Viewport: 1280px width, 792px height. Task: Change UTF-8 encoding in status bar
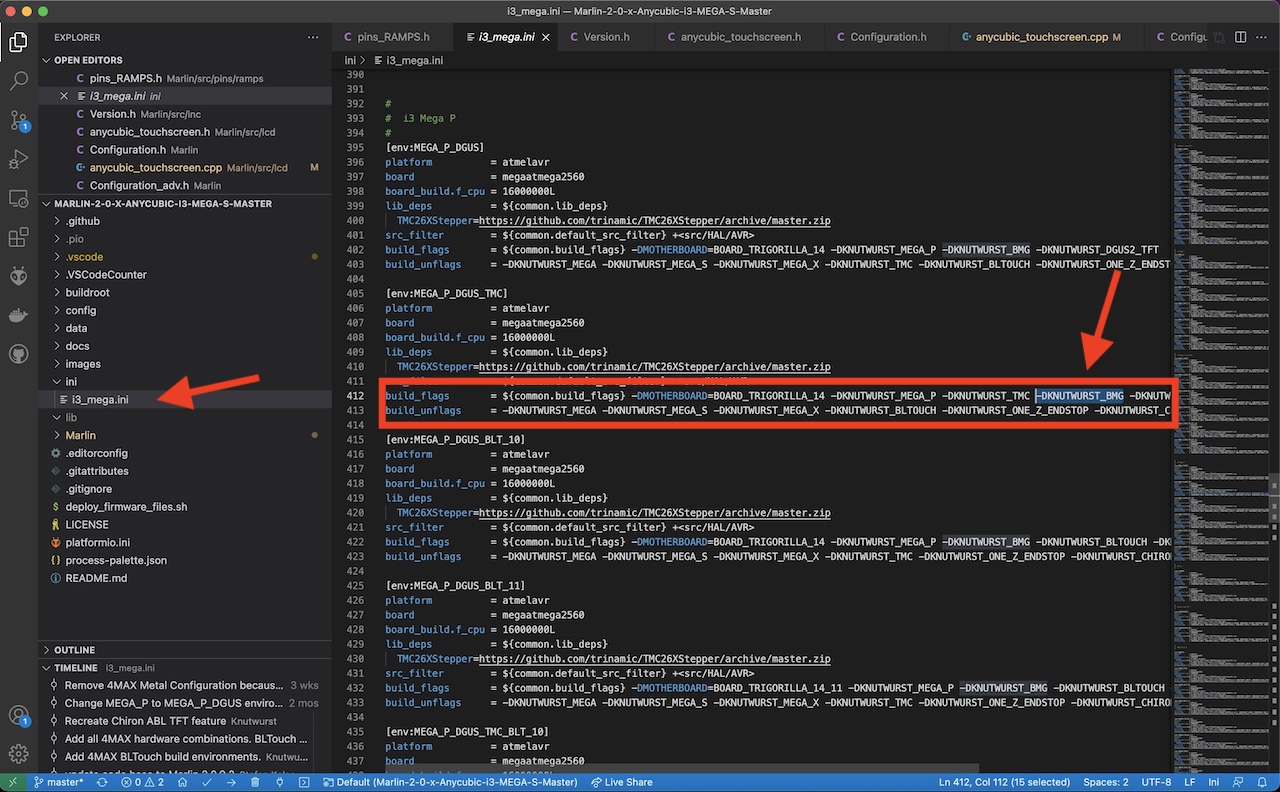[1156, 782]
